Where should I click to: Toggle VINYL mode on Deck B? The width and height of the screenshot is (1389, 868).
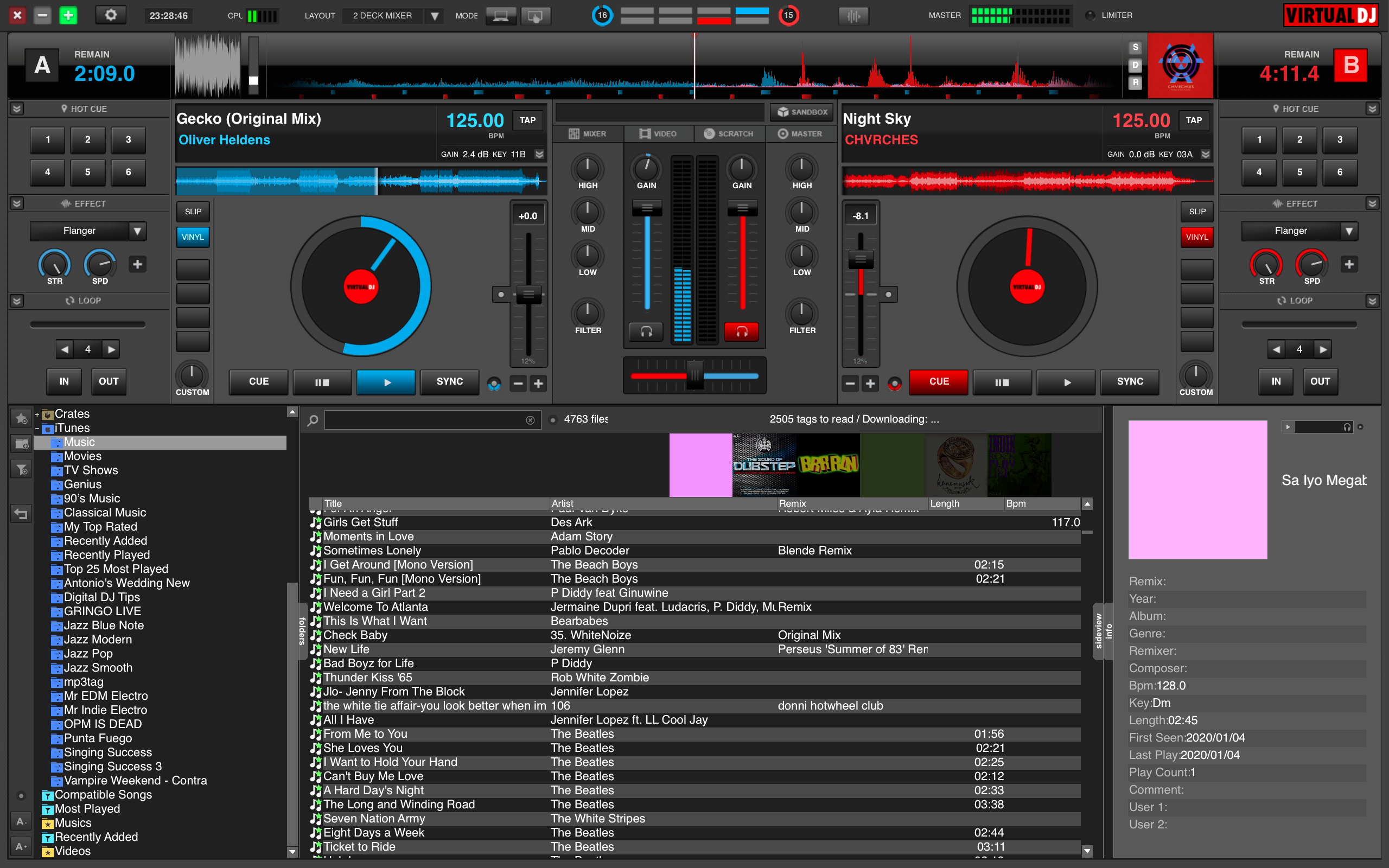click(1196, 237)
